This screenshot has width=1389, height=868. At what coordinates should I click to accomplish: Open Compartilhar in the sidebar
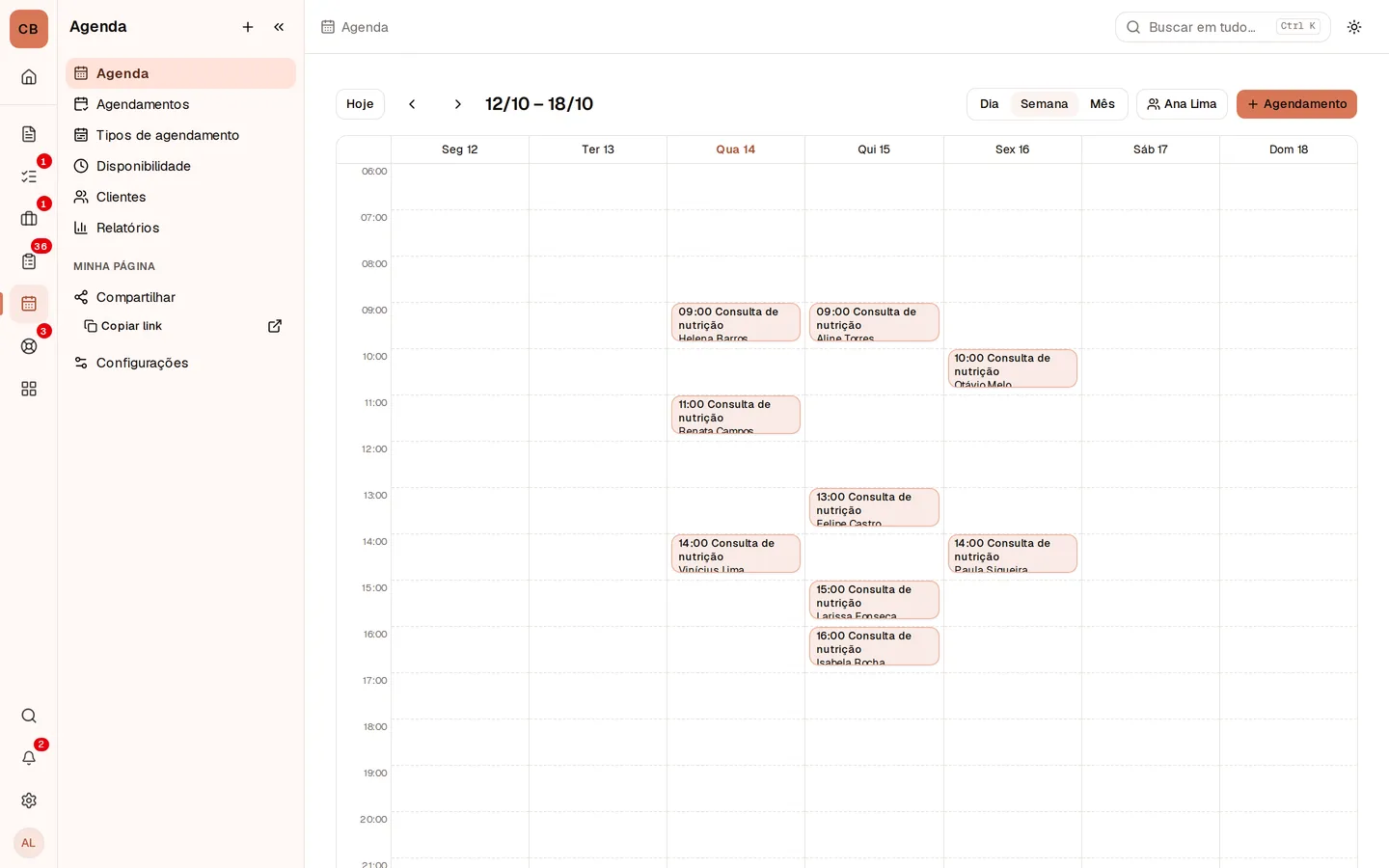coord(180,297)
